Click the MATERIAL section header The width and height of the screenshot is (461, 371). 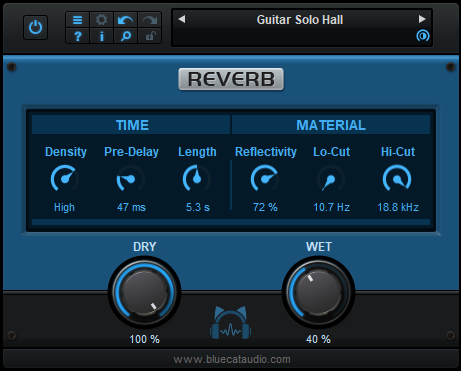(x=331, y=125)
